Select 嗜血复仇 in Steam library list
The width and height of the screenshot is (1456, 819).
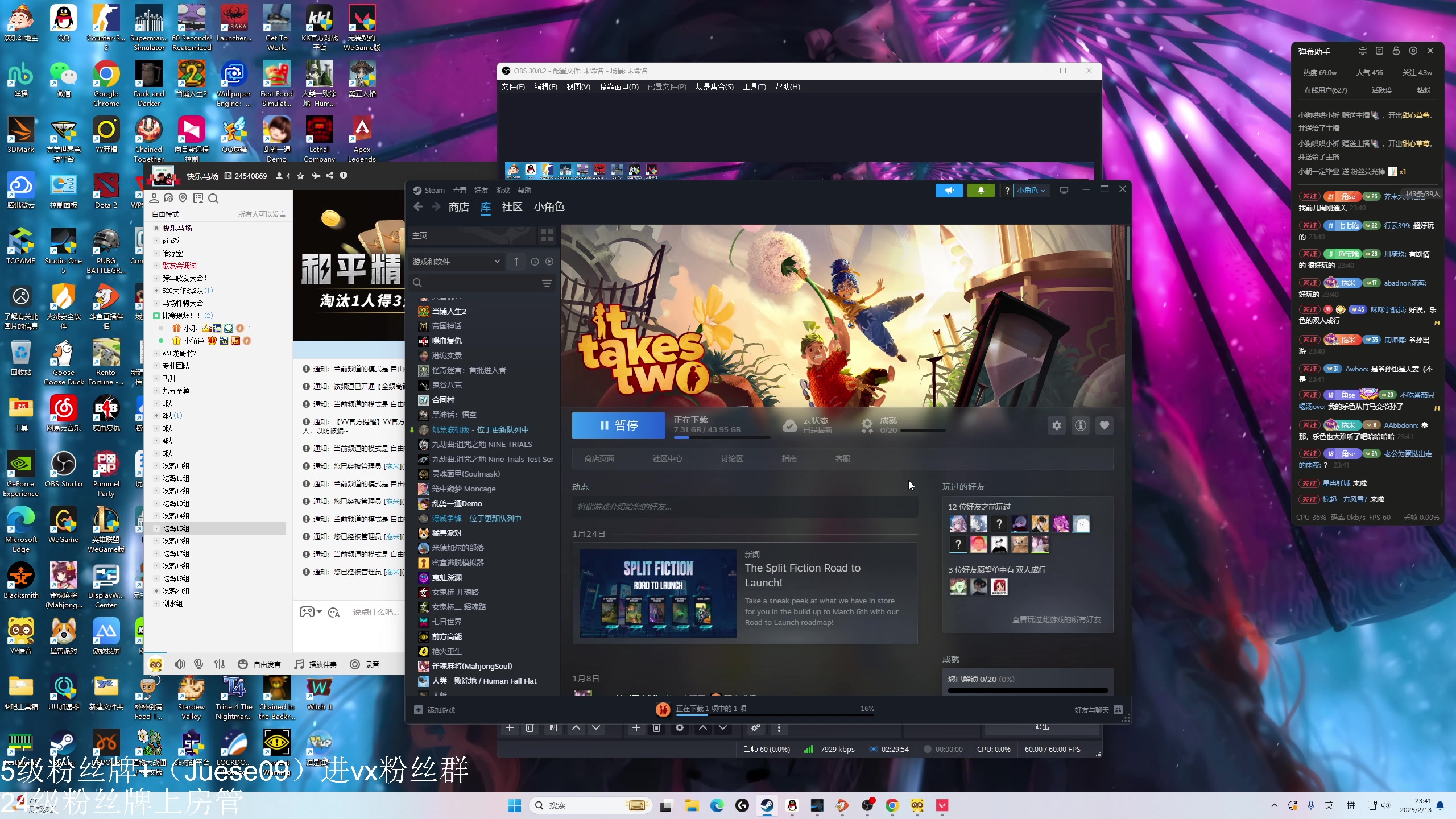pyautogui.click(x=446, y=341)
